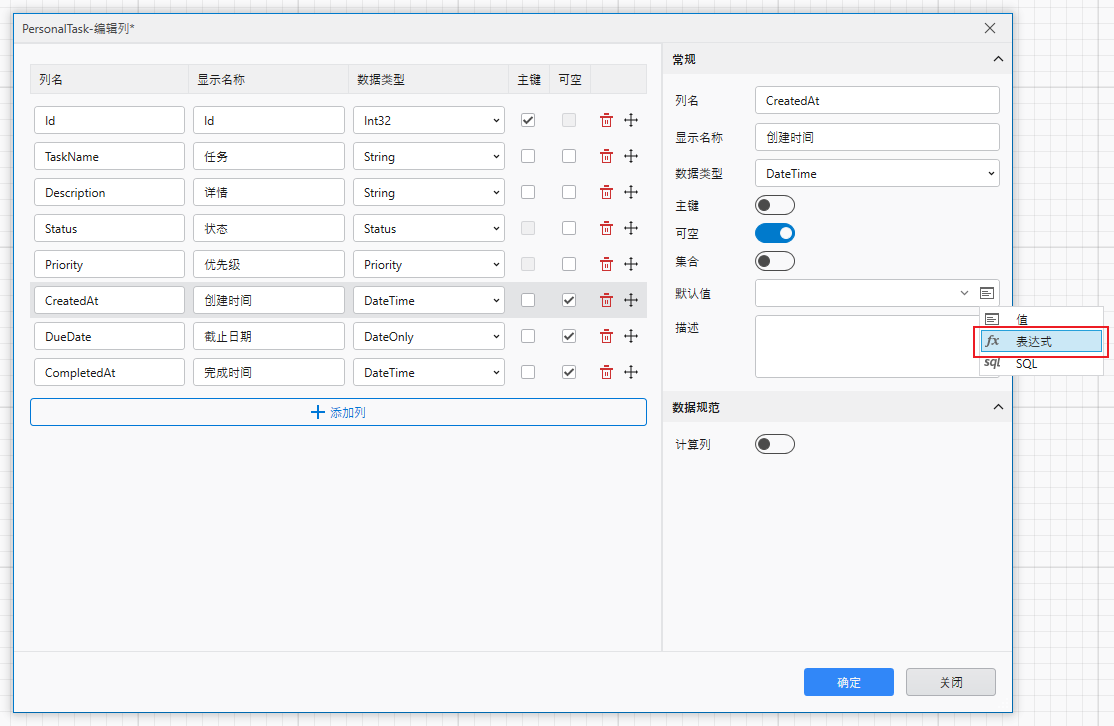Viewport: 1114px width, 726px height.
Task: Open the default value type selector icon
Action: [x=989, y=292]
